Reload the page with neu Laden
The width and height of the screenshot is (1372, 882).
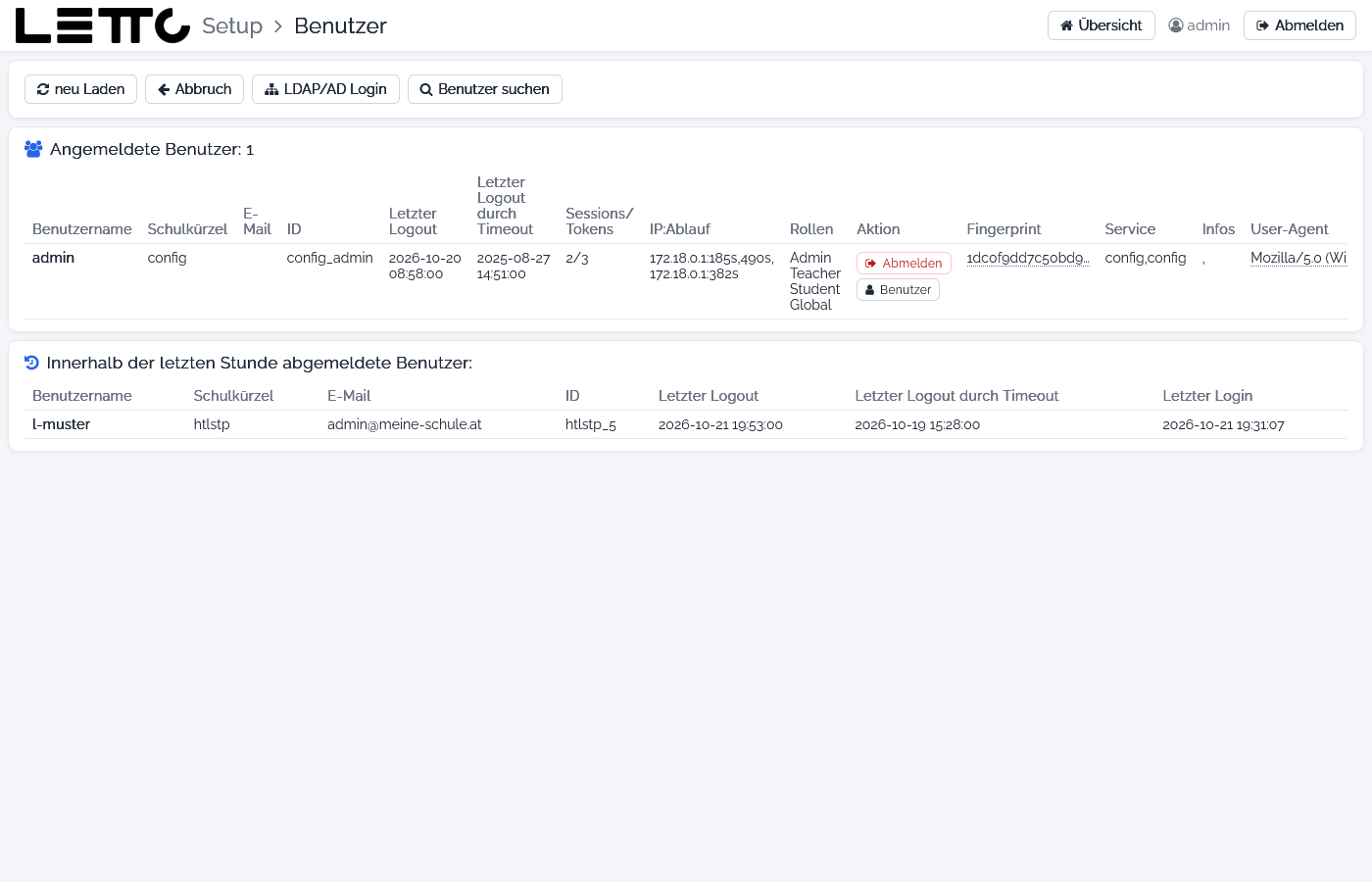[80, 89]
